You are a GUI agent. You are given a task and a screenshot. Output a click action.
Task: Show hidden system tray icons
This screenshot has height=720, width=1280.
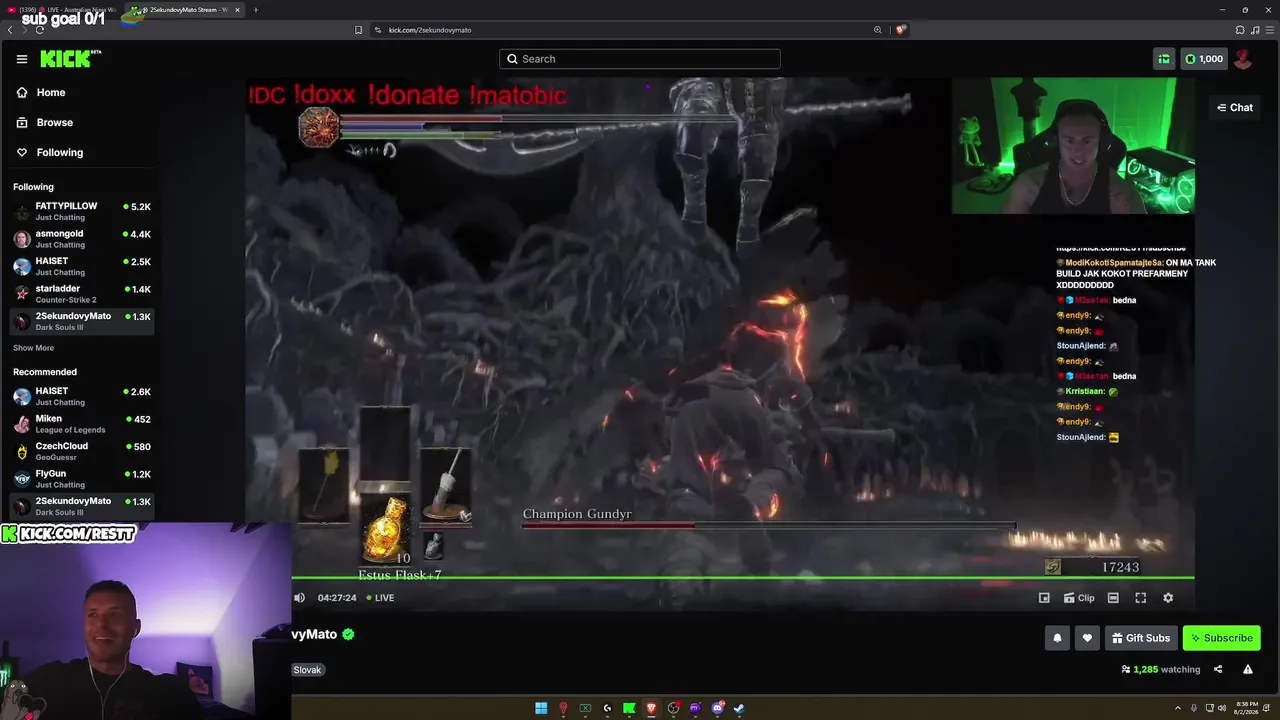click(x=1178, y=708)
